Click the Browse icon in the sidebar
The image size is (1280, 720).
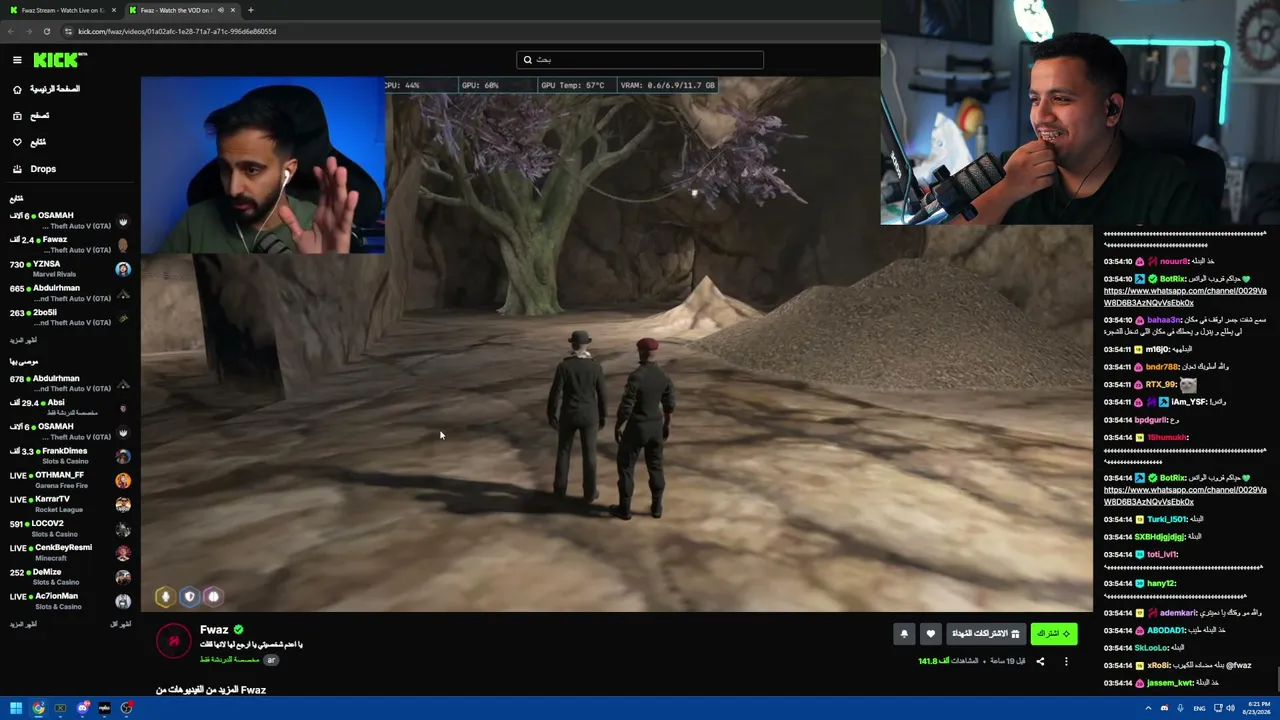pyautogui.click(x=17, y=116)
